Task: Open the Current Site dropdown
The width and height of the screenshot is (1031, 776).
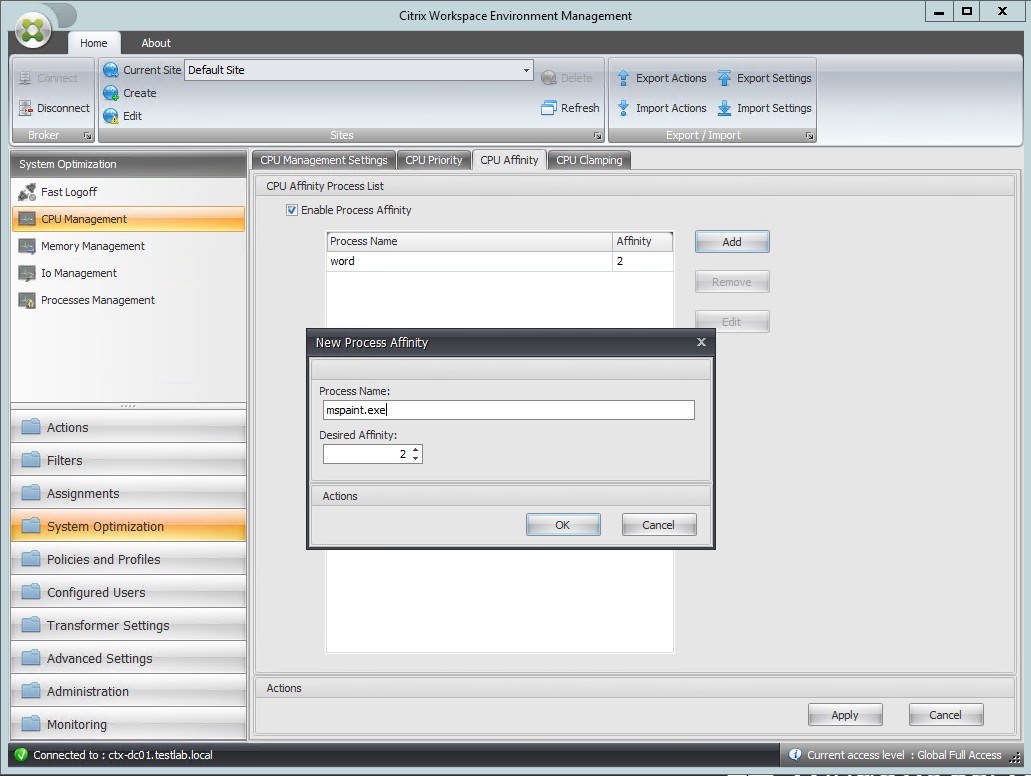Action: [x=526, y=70]
